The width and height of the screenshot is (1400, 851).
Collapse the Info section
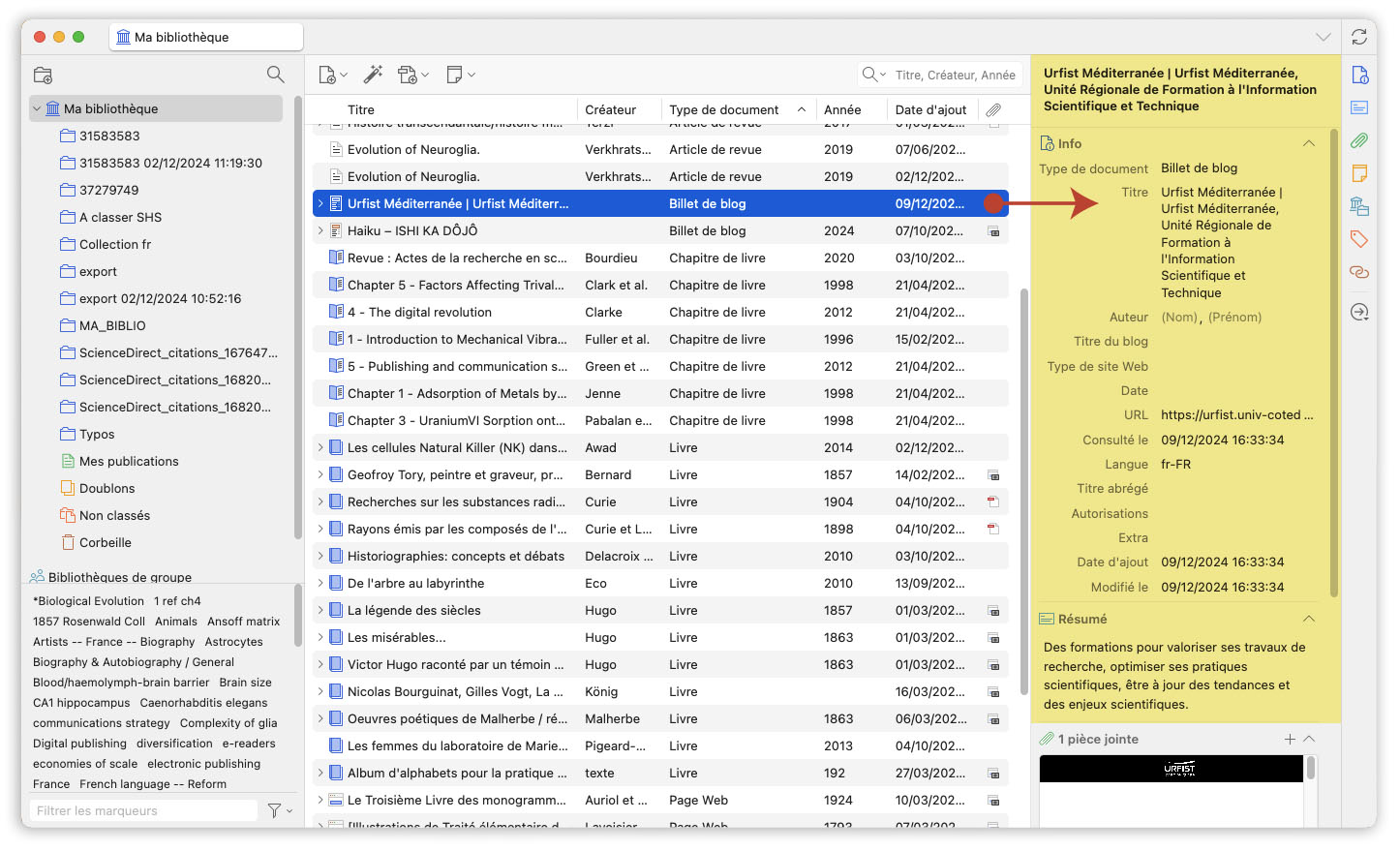[1309, 142]
